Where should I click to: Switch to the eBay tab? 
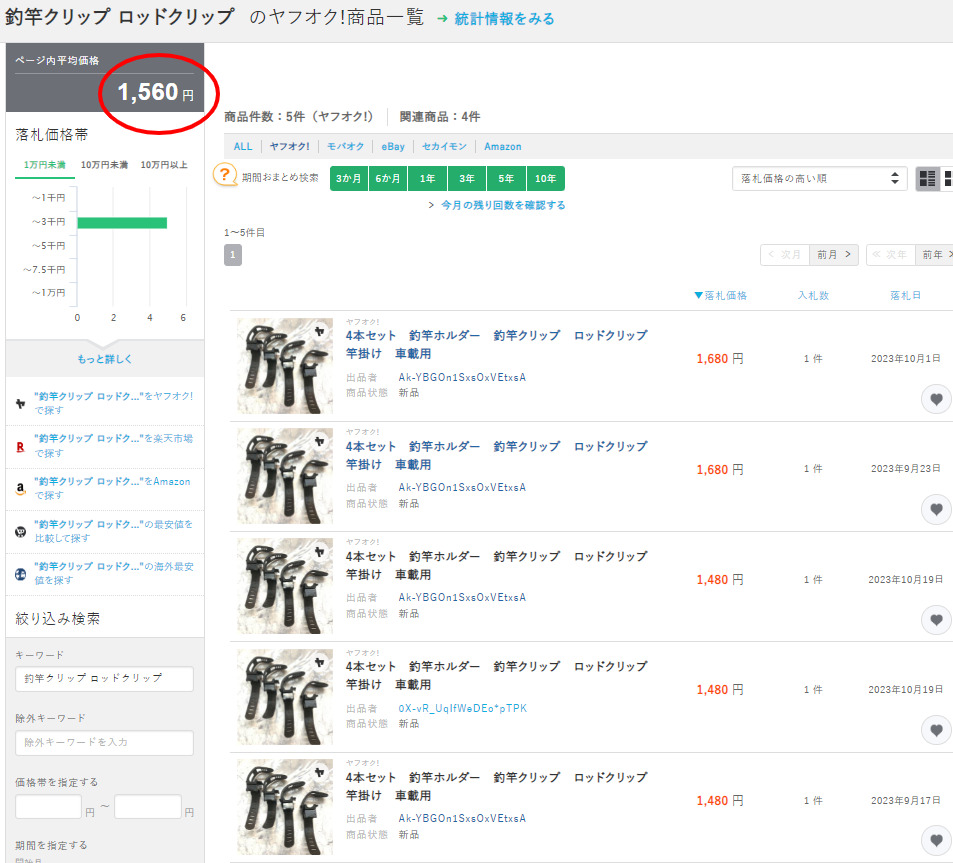click(393, 146)
